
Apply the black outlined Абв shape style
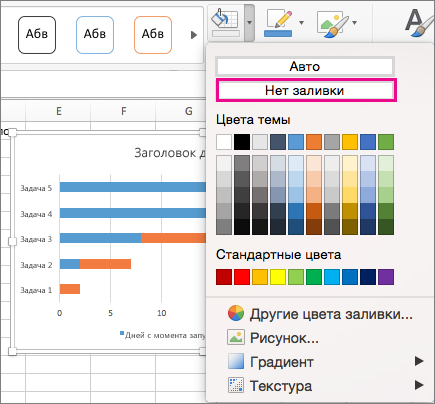37,35
